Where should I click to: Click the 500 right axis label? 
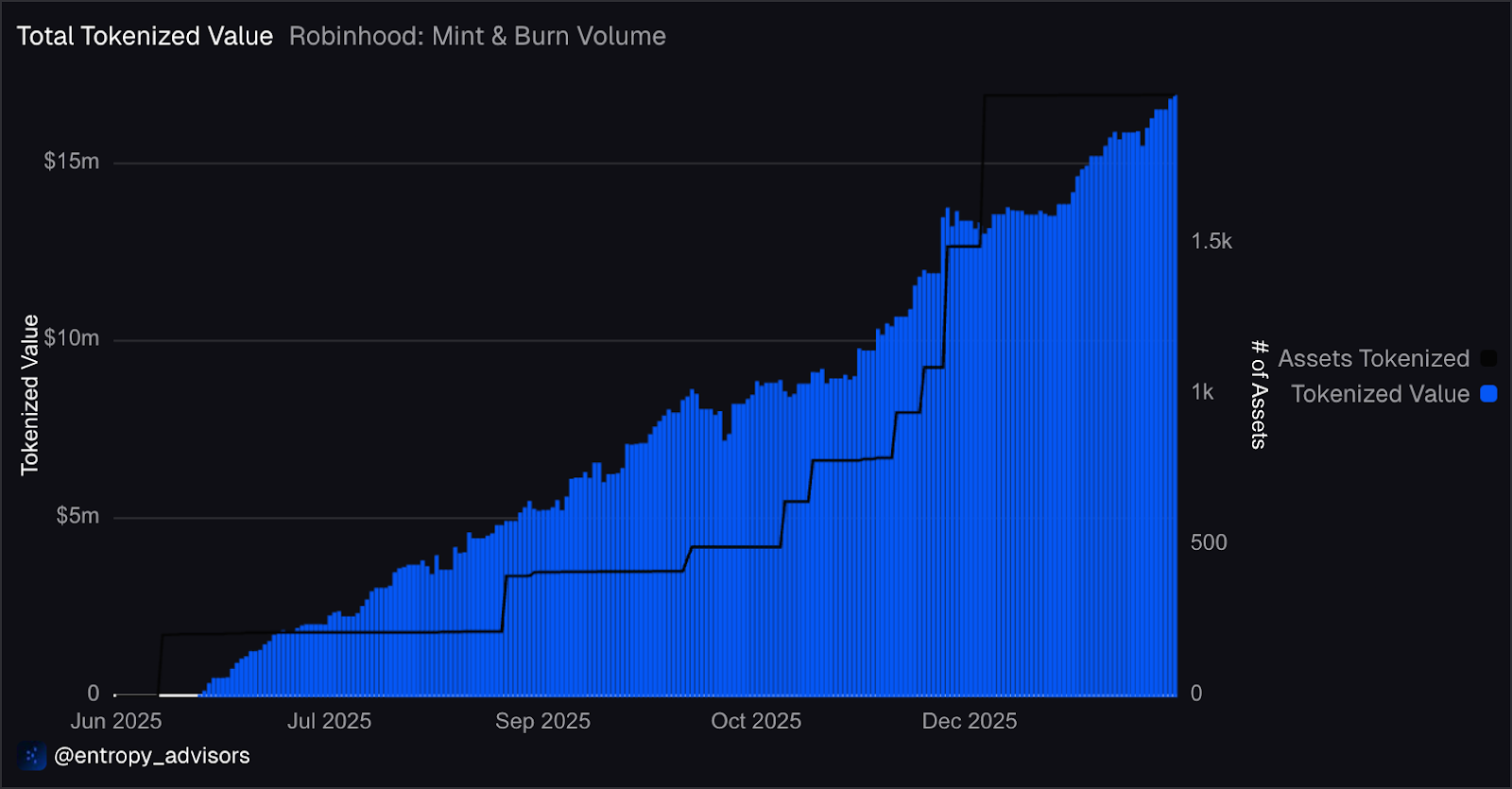[1209, 542]
